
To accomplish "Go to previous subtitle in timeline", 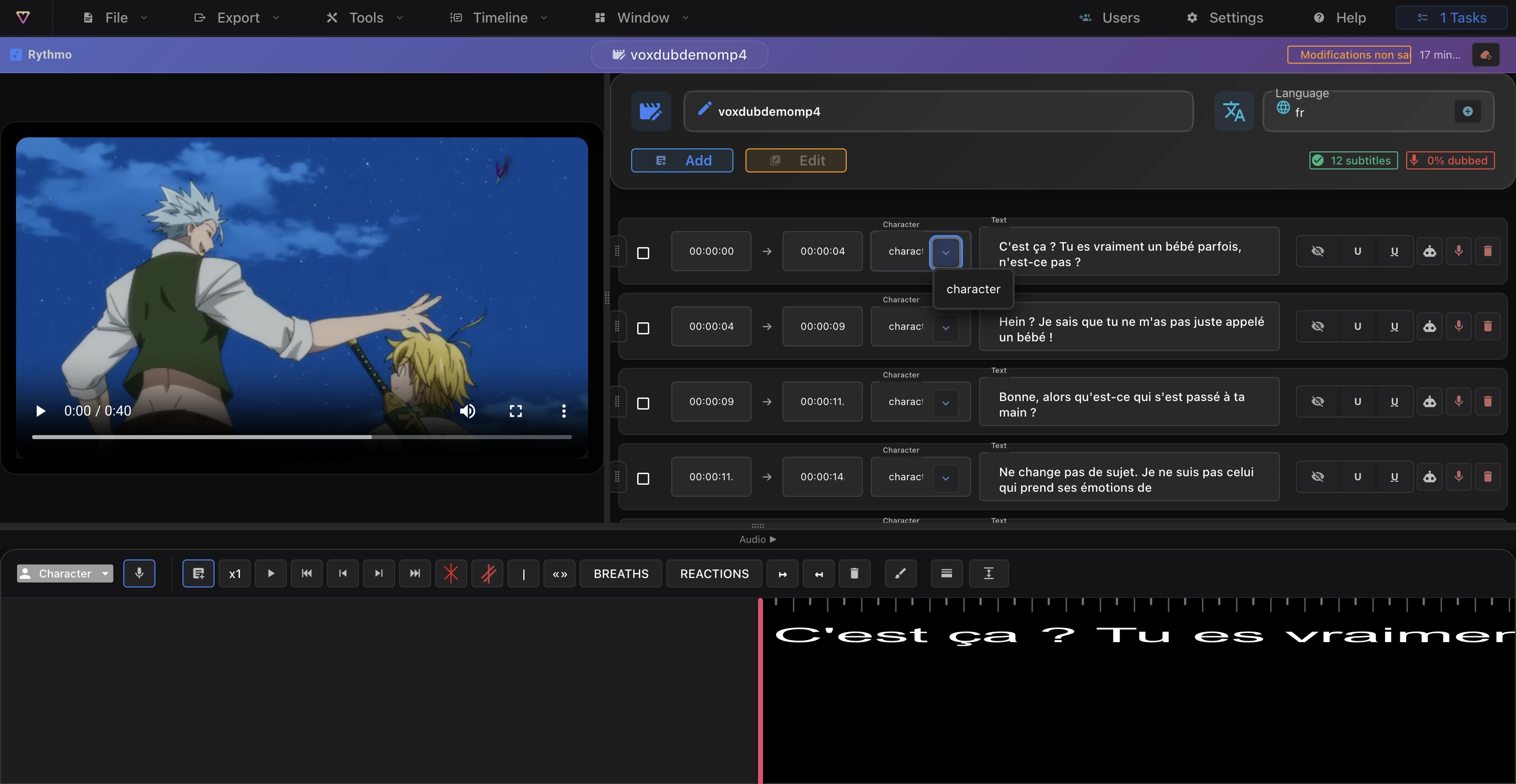I will pos(342,573).
